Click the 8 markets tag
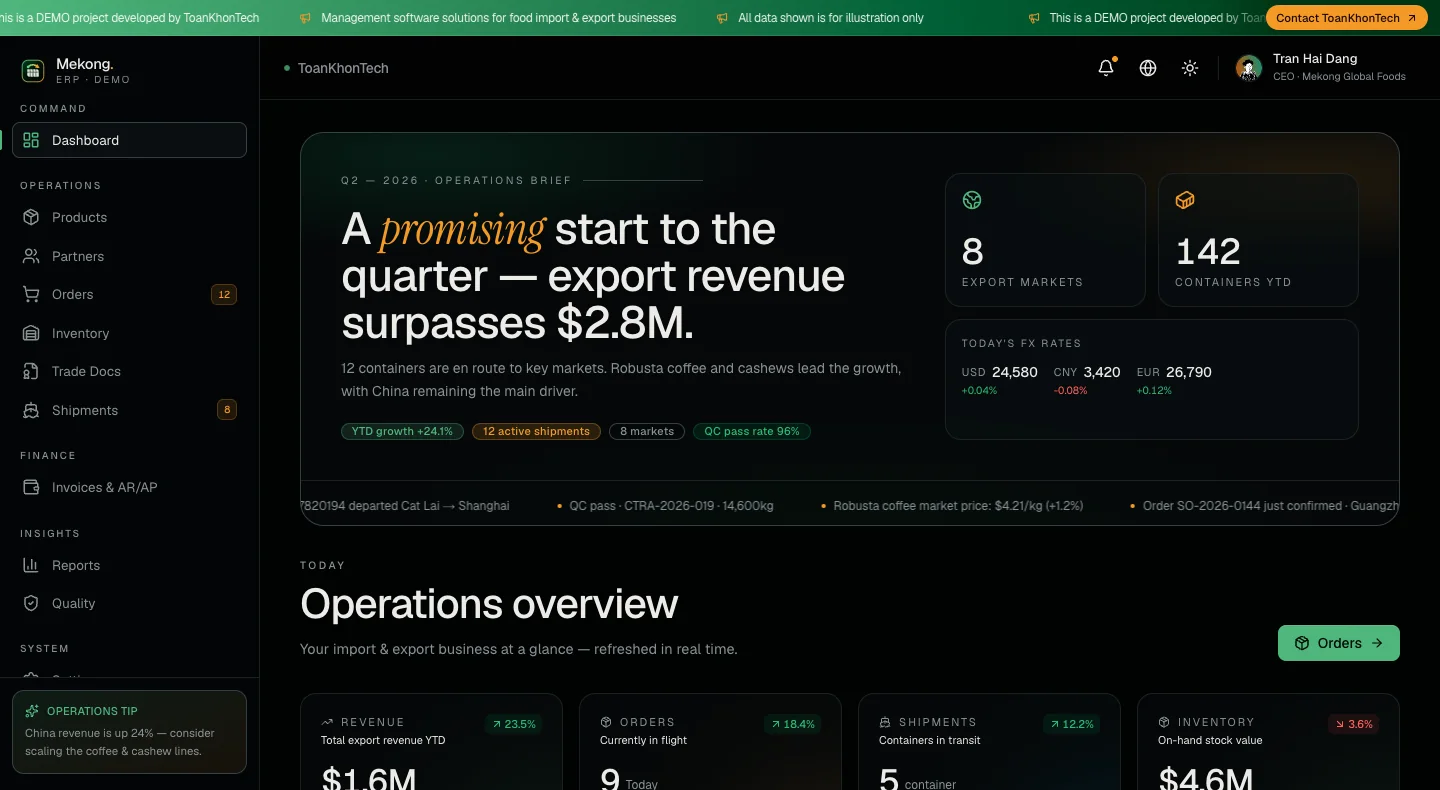The image size is (1440, 790). coord(647,431)
